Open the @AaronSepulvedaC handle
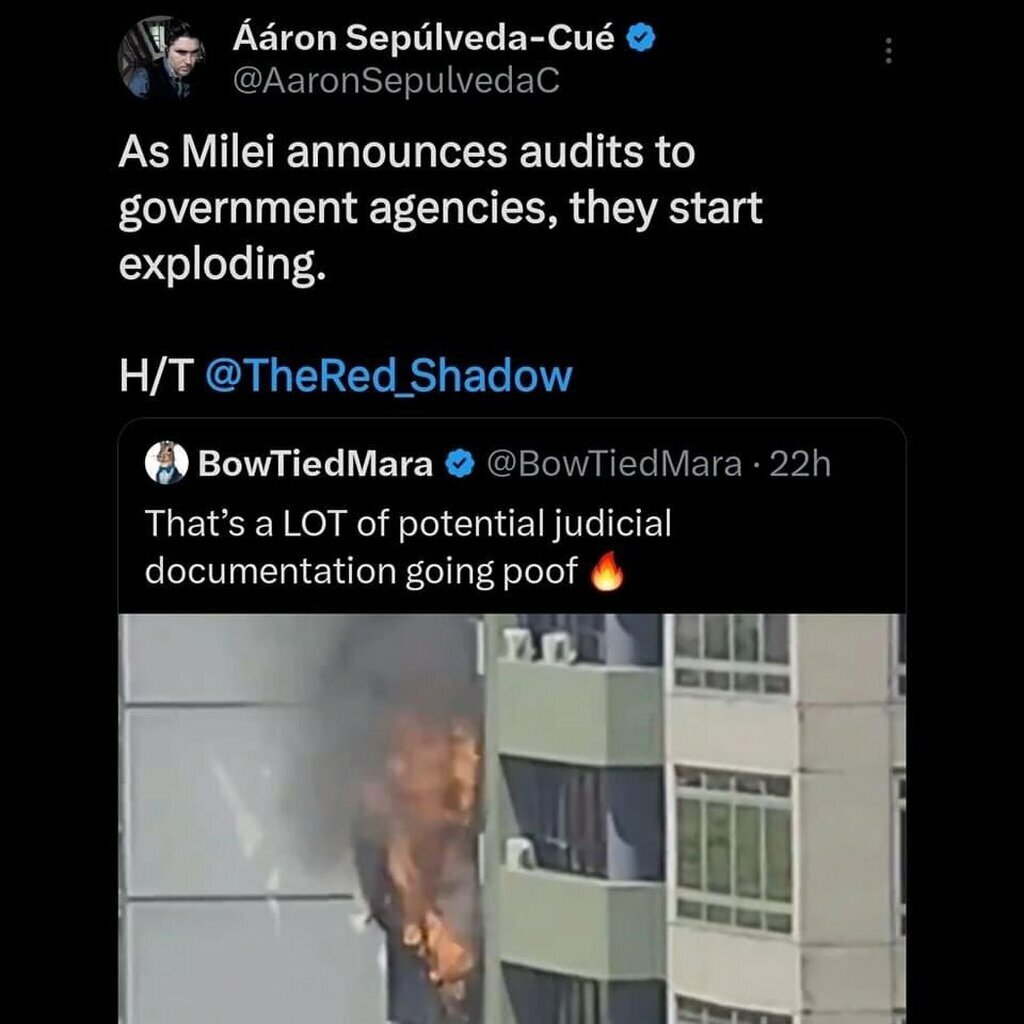Viewport: 1024px width, 1024px height. click(396, 81)
